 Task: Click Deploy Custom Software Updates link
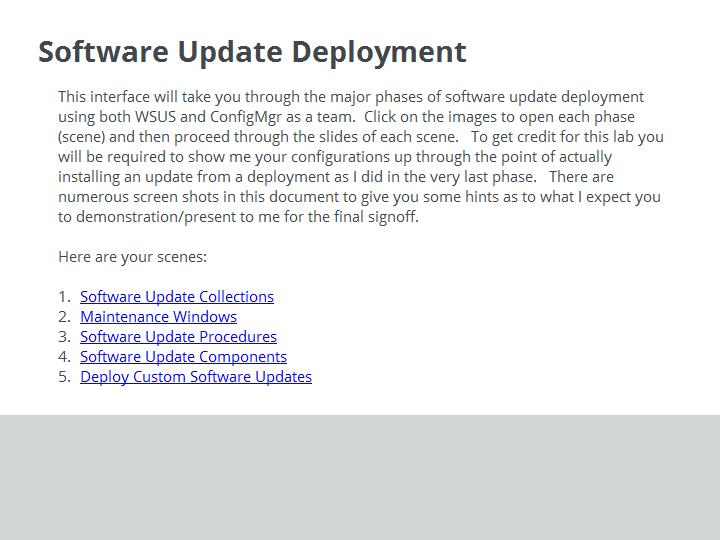[x=195, y=377]
